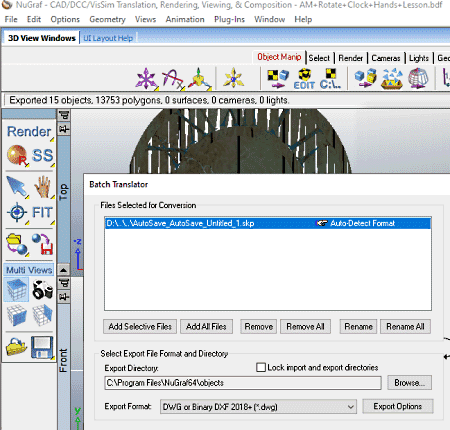Click the yellow four-point star icon
This screenshot has height=430, width=450.
[x=233, y=78]
